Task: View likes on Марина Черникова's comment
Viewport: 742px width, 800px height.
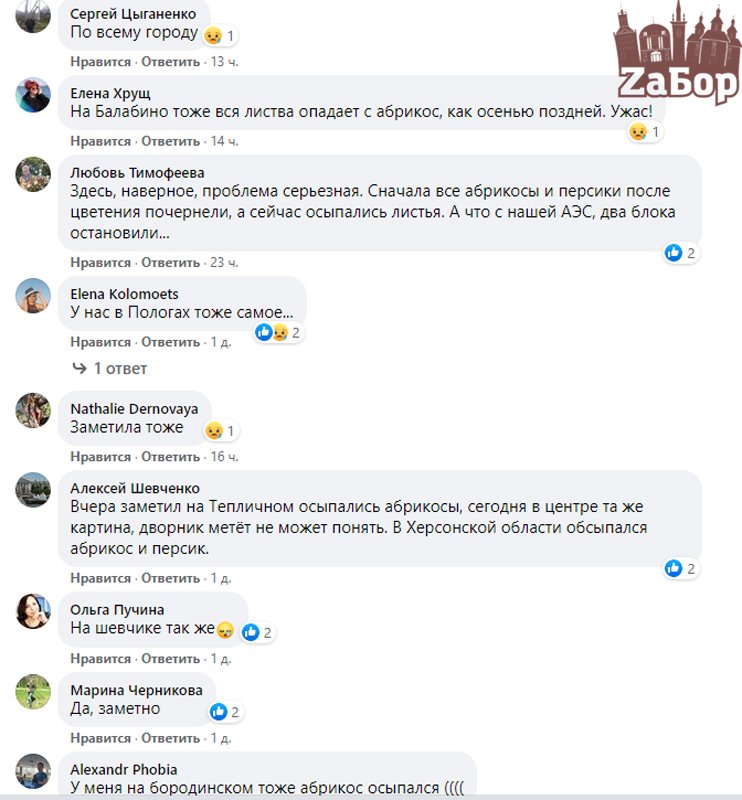Action: tap(226, 712)
